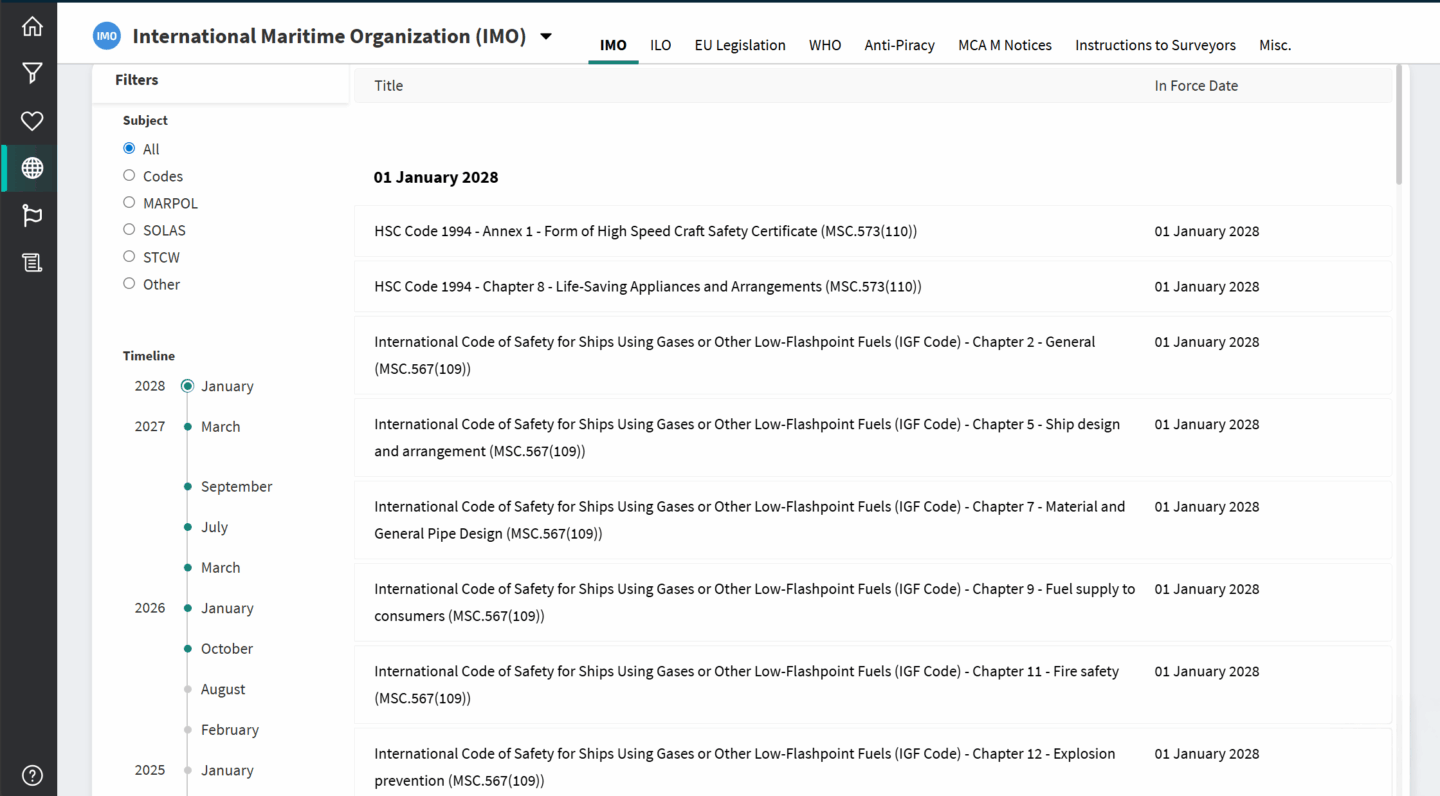Viewport: 1440px width, 796px height.
Task: Click the globe icon in sidebar
Action: click(x=32, y=168)
